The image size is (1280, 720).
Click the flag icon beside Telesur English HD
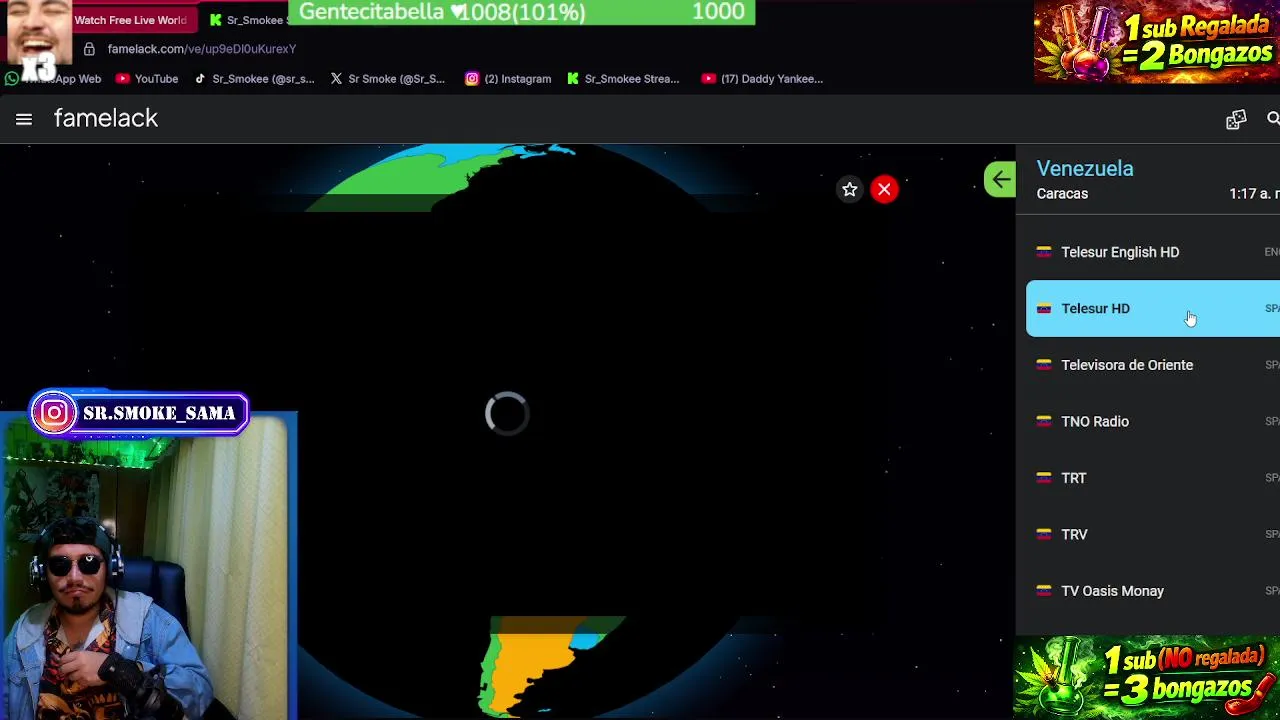click(1044, 252)
